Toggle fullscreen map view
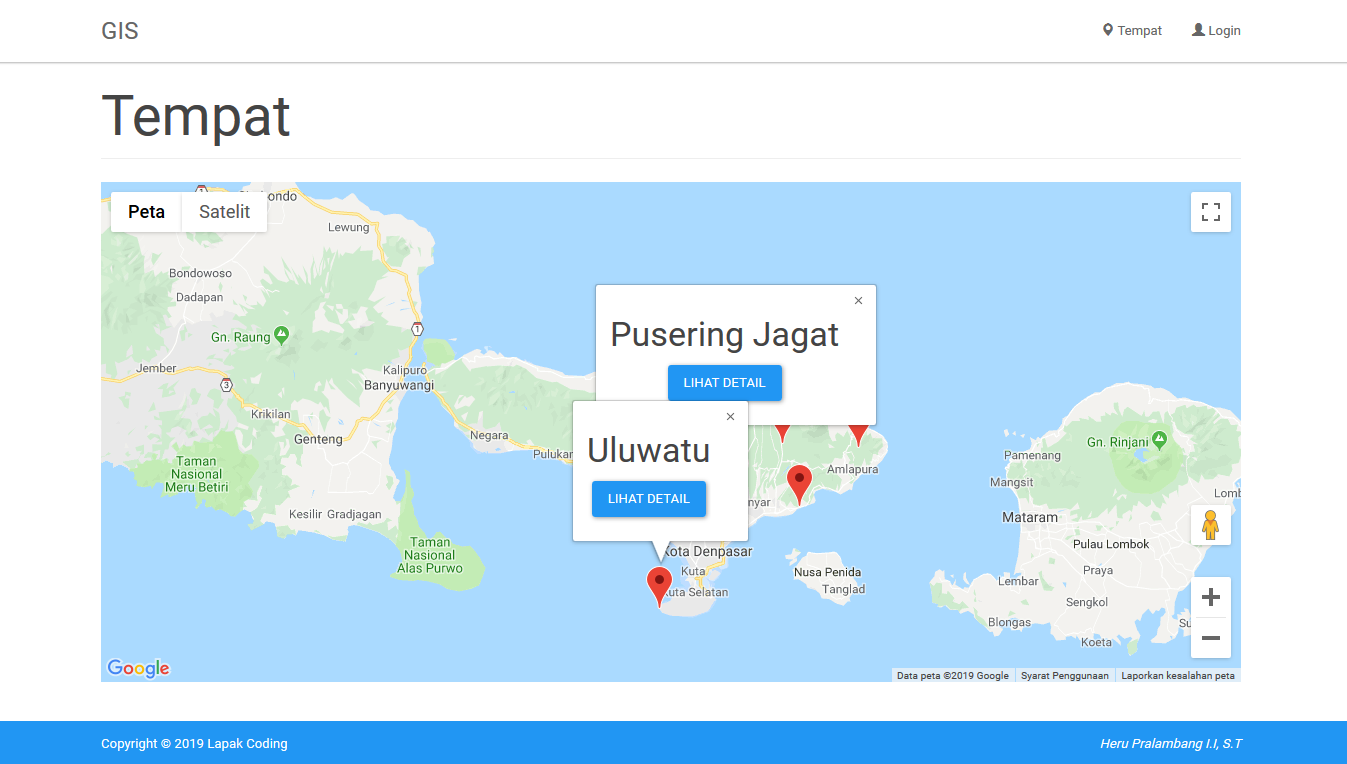 [x=1210, y=212]
